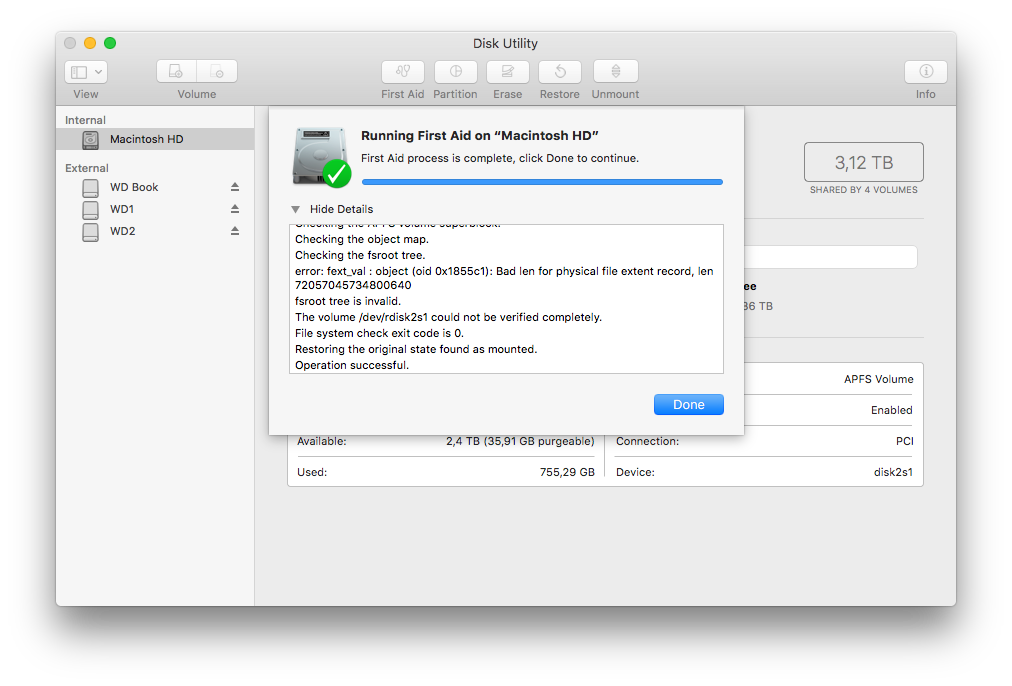Screen dimensions: 1012x686
Task: Collapse the Hide Details disclosure triangle
Action: [296, 209]
